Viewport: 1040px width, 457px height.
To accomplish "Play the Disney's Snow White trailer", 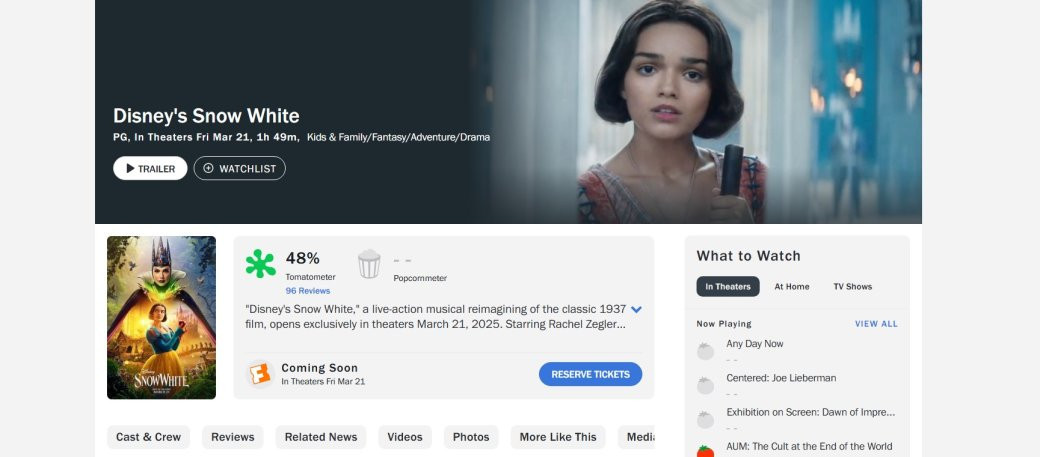I will point(150,168).
